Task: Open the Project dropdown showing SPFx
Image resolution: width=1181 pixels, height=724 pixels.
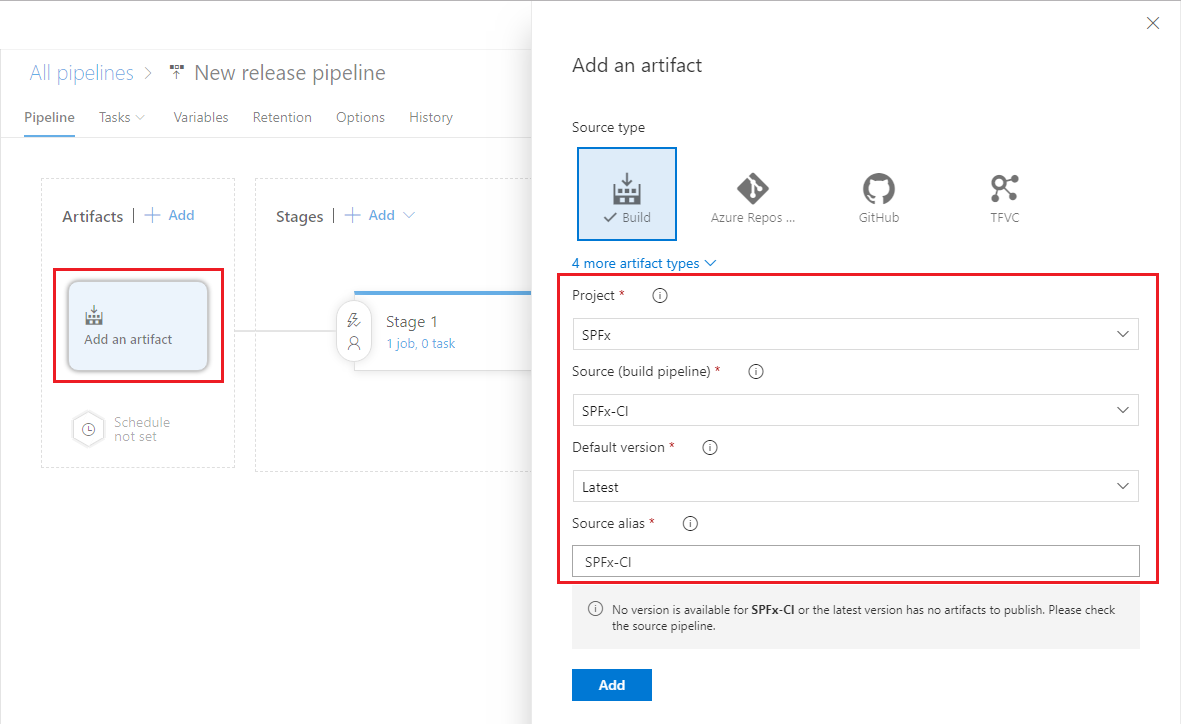Action: click(x=855, y=334)
